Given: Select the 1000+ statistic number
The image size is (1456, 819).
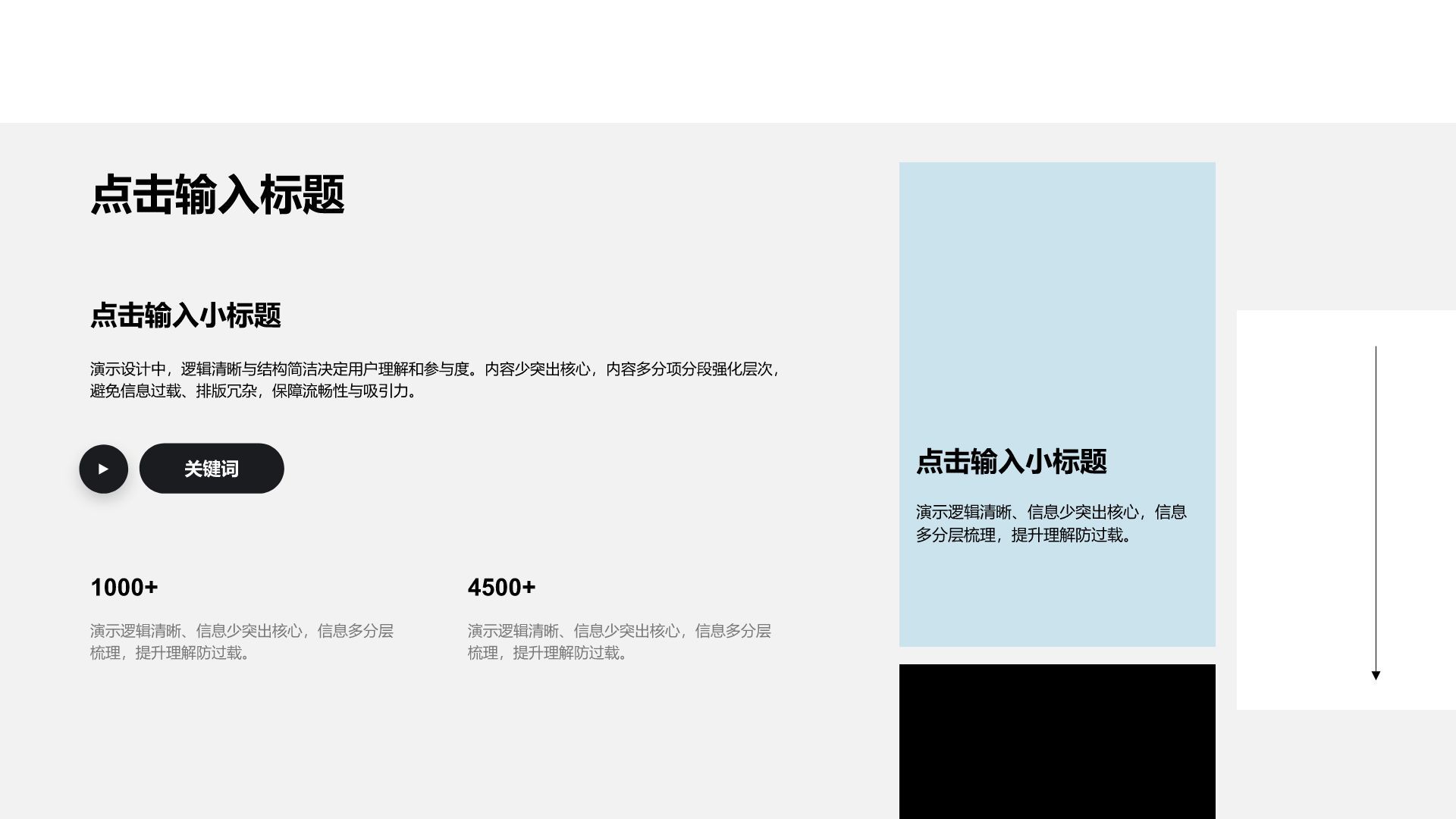Looking at the screenshot, I should pos(124,588).
